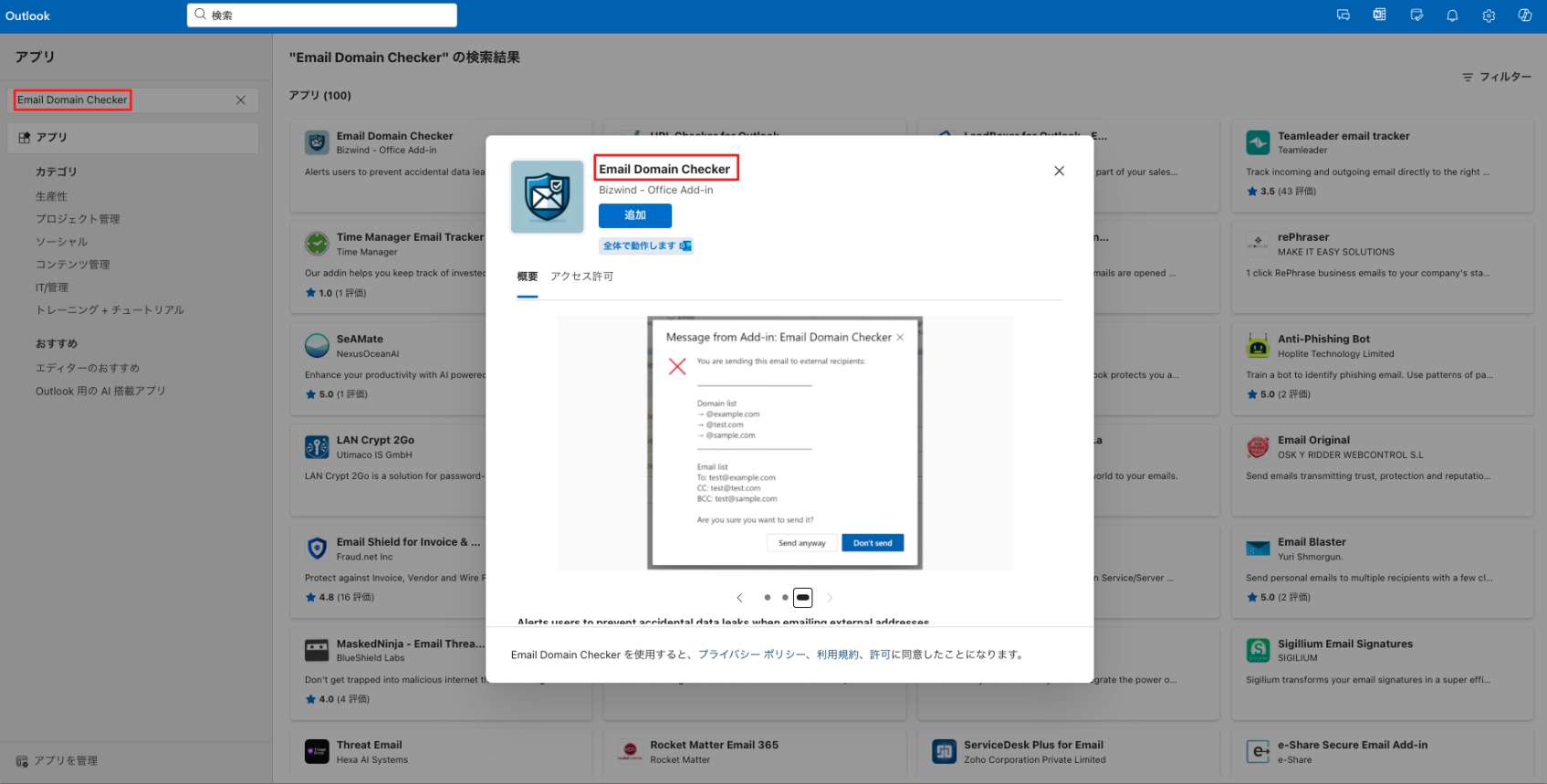Select the third carousel page dot

pos(803,598)
